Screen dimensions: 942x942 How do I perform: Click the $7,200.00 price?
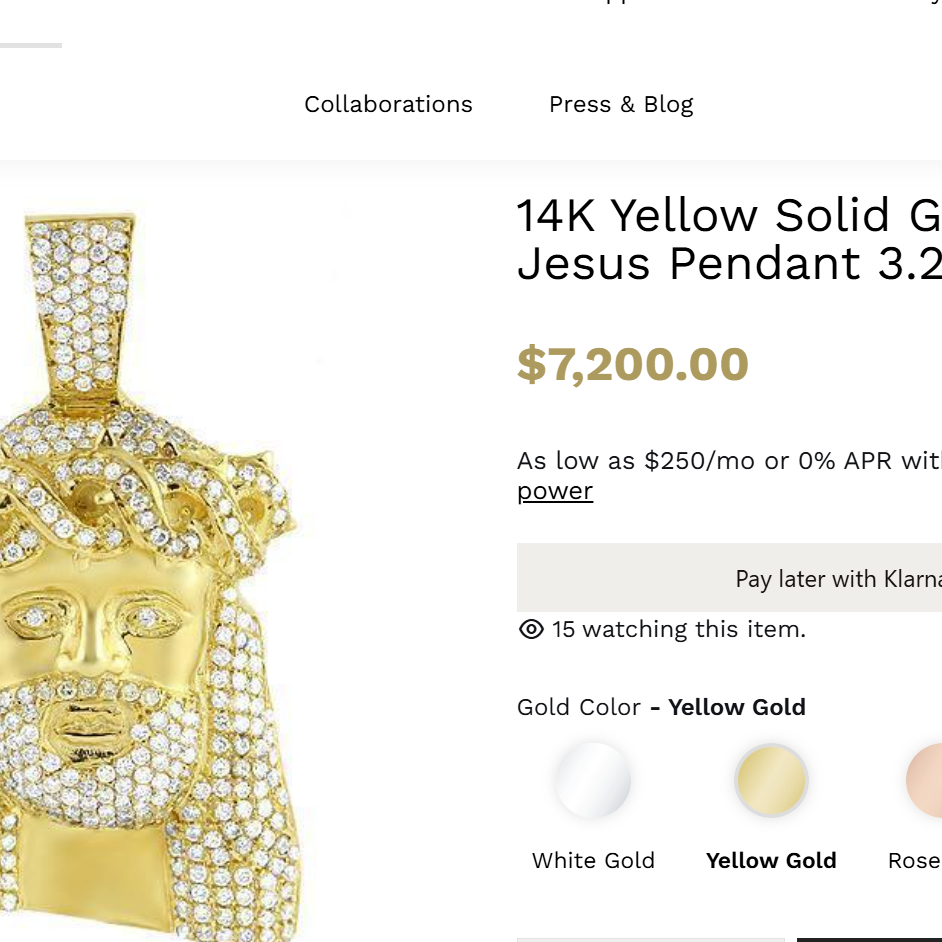pyautogui.click(x=633, y=364)
